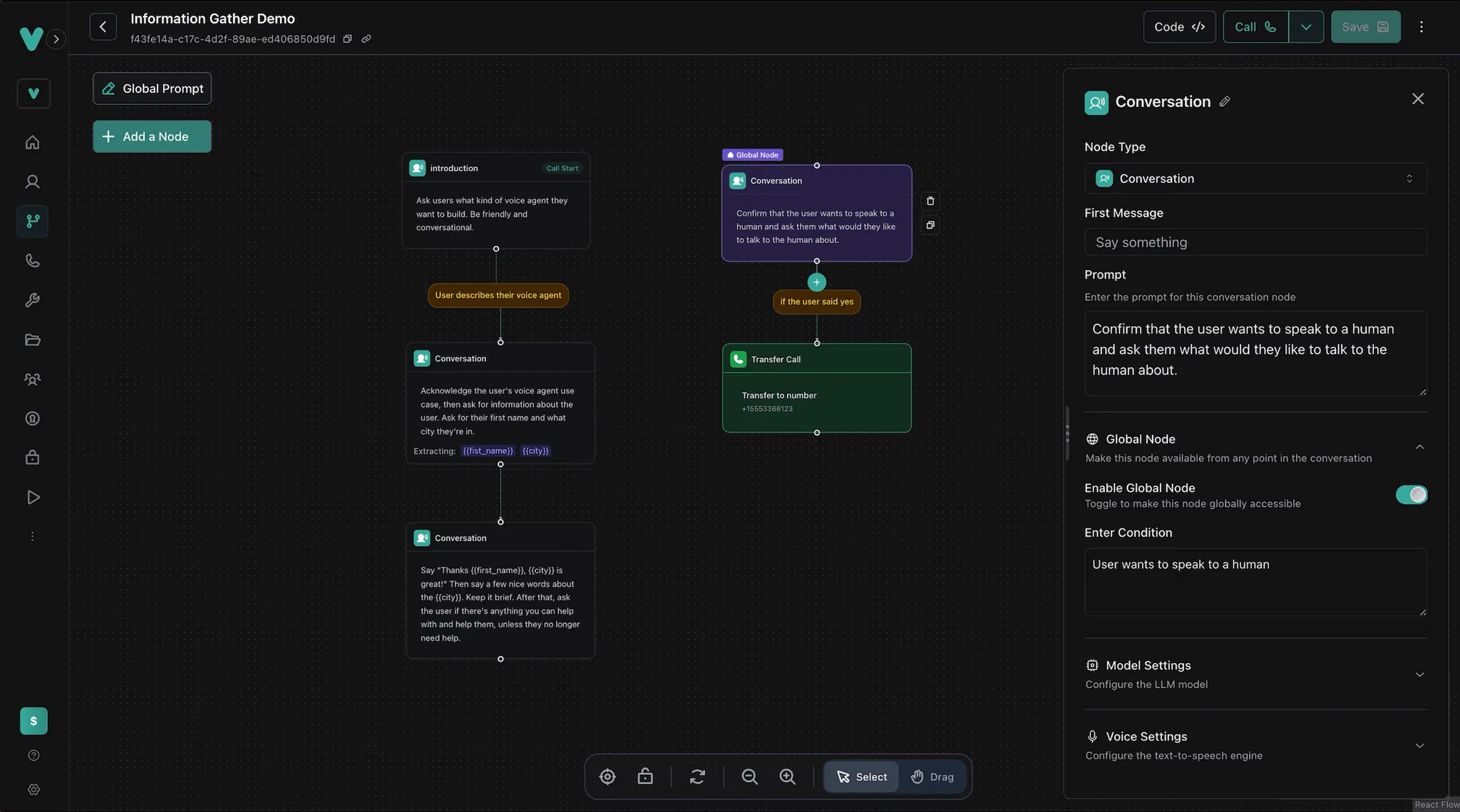Click the Global Node badge above node
The width and height of the screenshot is (1460, 812).
point(752,155)
